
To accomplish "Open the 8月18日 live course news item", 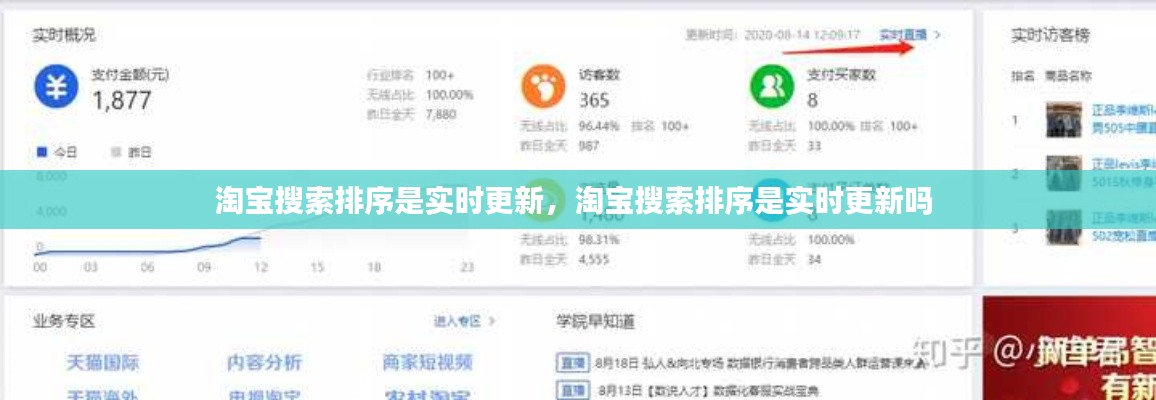I will click(760, 364).
